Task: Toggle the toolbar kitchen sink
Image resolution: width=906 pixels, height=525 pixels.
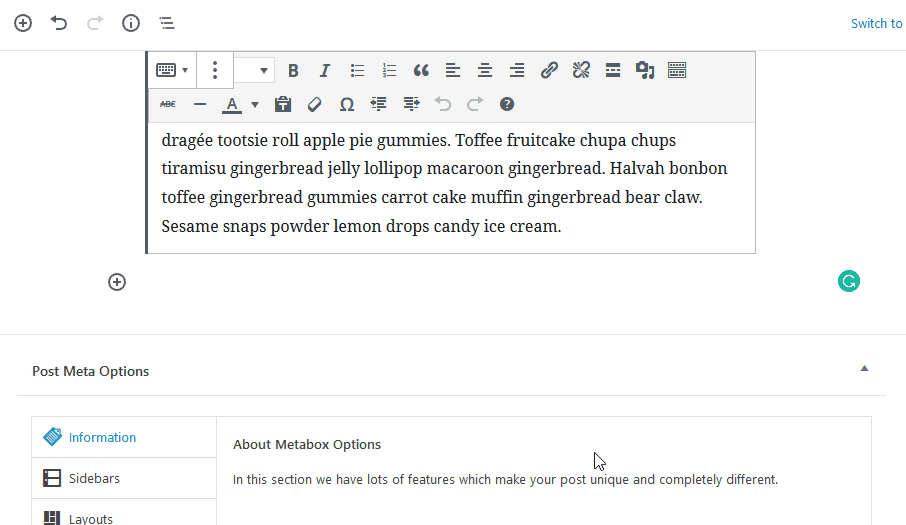Action: pos(677,70)
